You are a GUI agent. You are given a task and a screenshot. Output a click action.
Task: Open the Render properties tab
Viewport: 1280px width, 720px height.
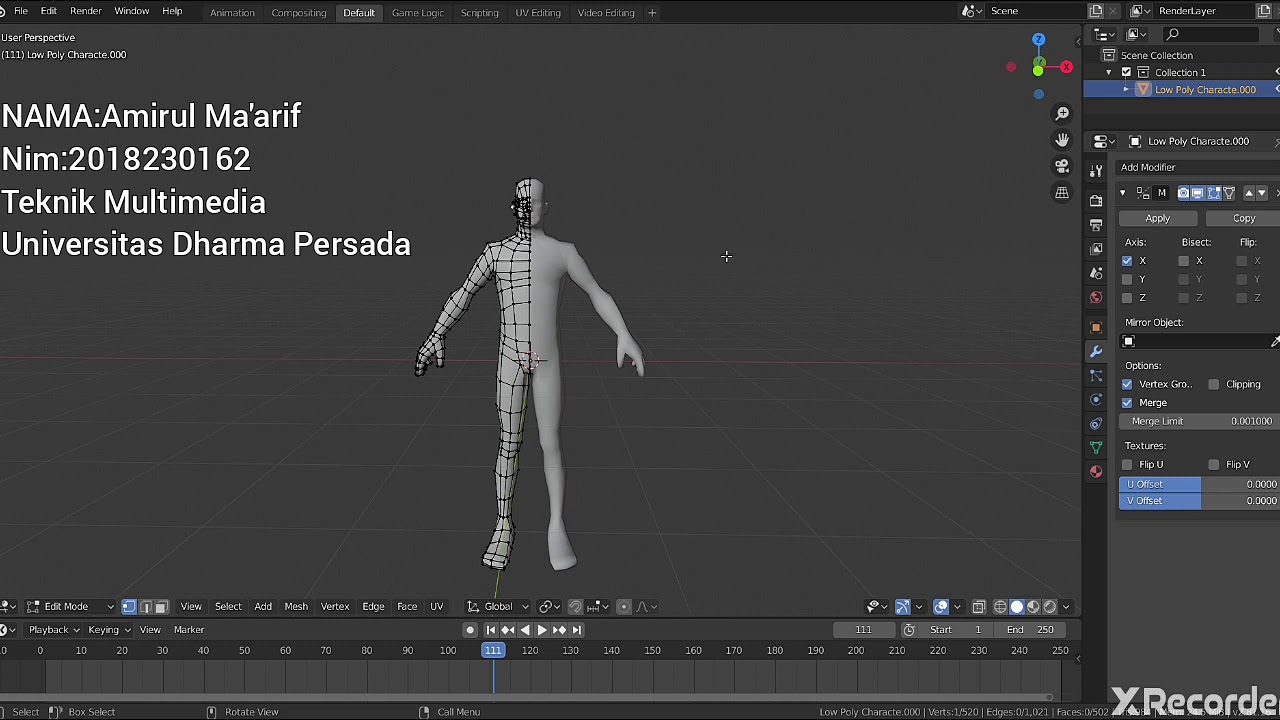point(1096,200)
